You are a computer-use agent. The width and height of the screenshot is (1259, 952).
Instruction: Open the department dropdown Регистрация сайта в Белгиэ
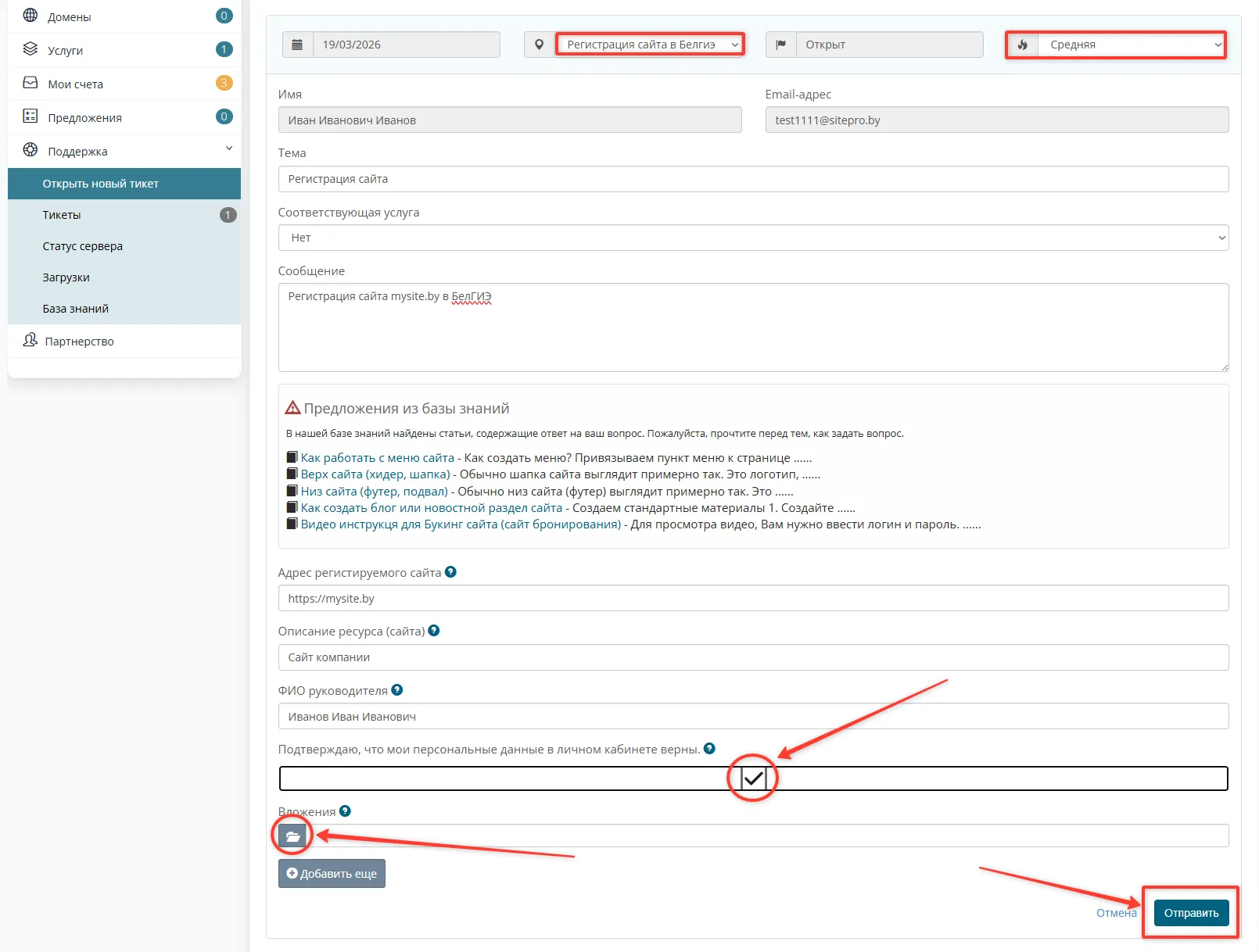(x=649, y=45)
